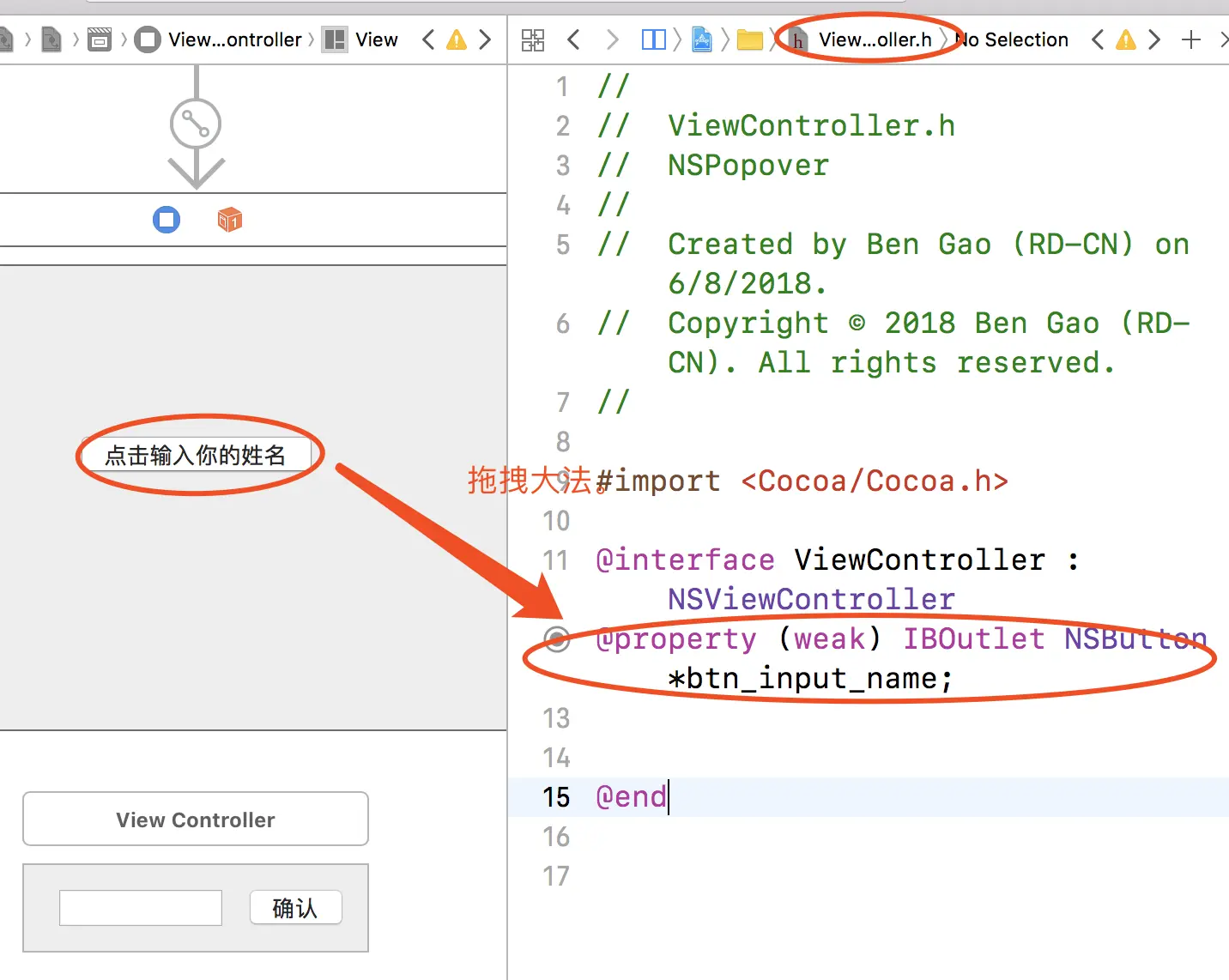Open the assistant editor mode selector icon
Screen dimensions: 1229x980
point(654,39)
